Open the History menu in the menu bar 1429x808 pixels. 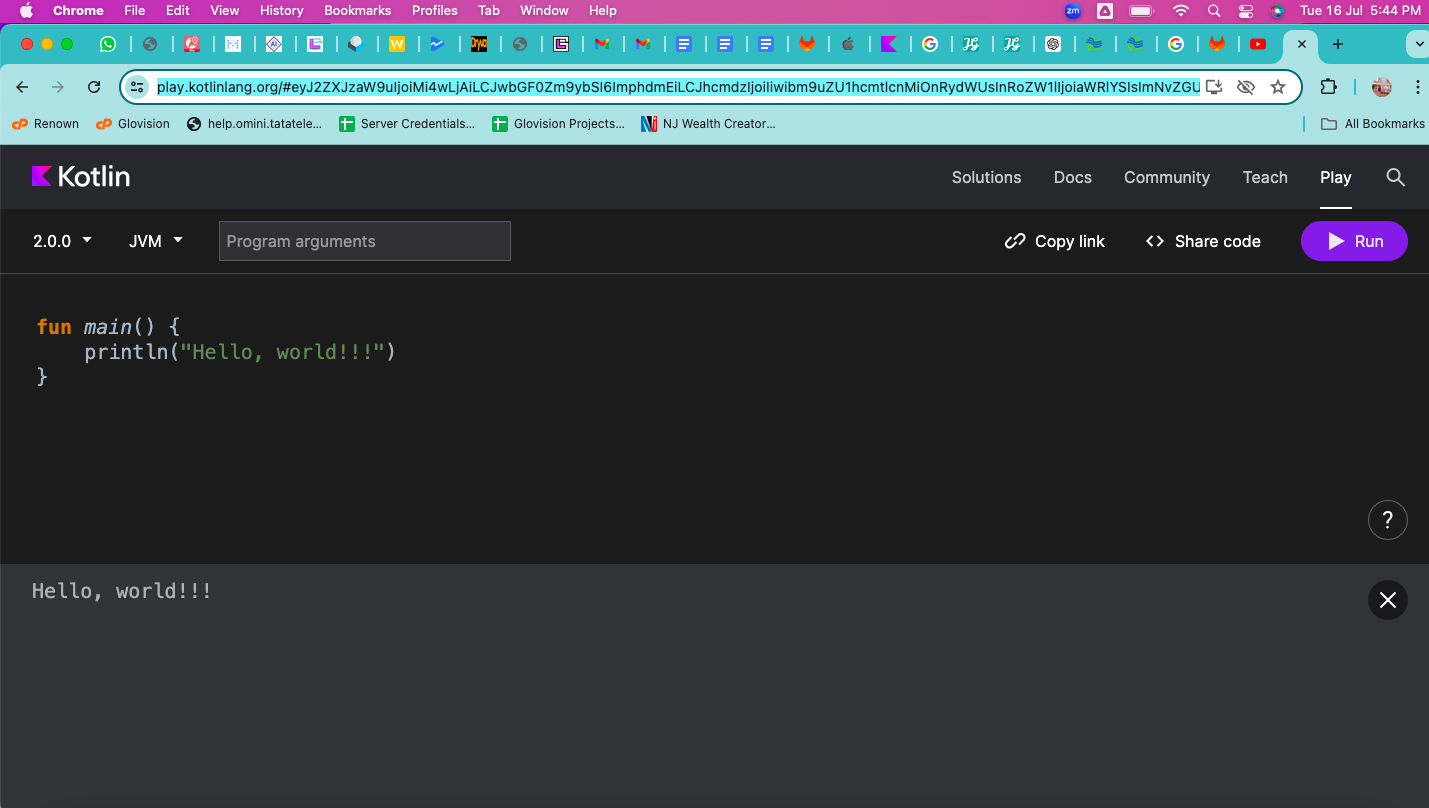point(281,10)
